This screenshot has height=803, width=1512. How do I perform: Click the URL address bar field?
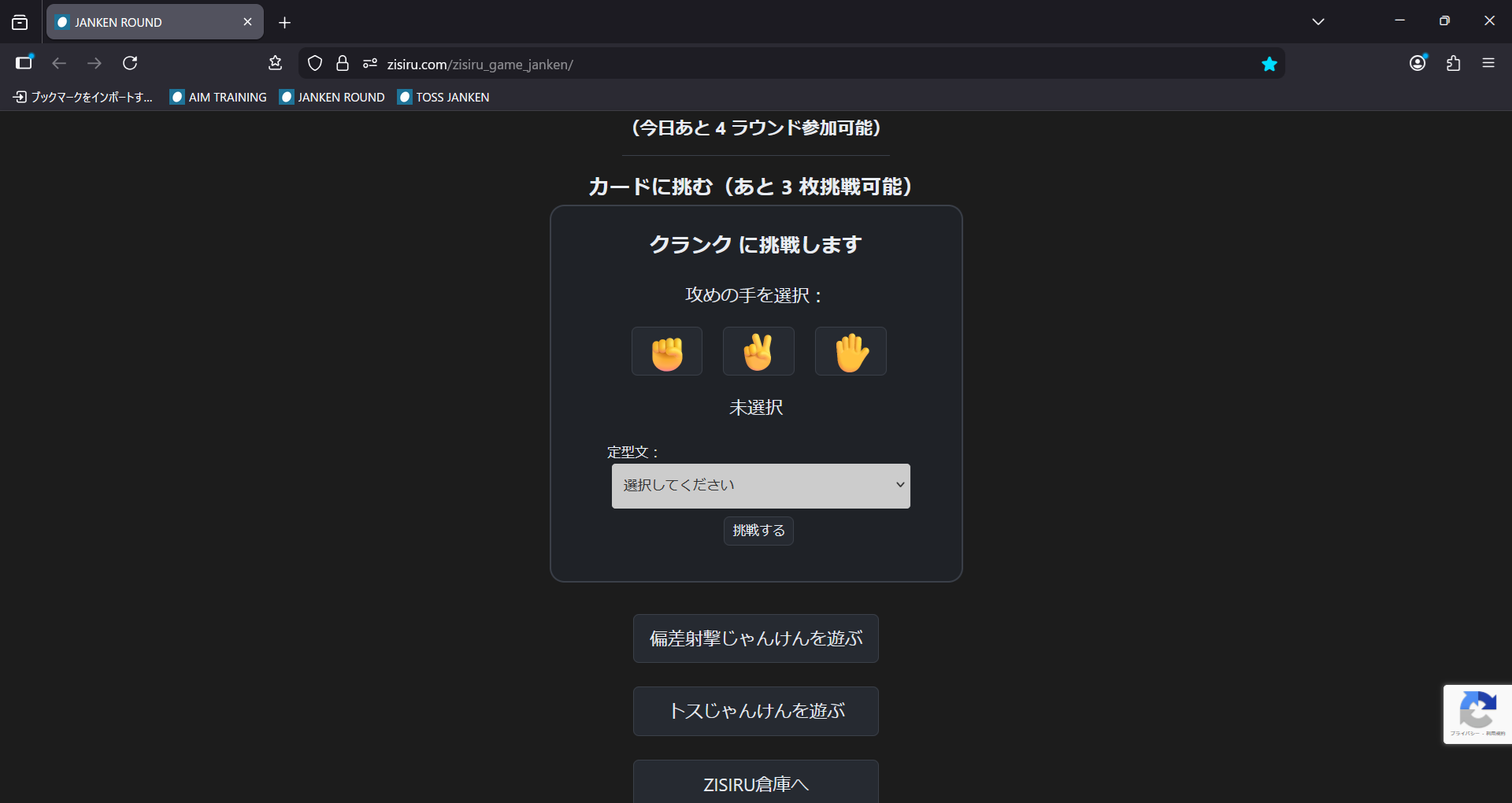pyautogui.click(x=787, y=64)
